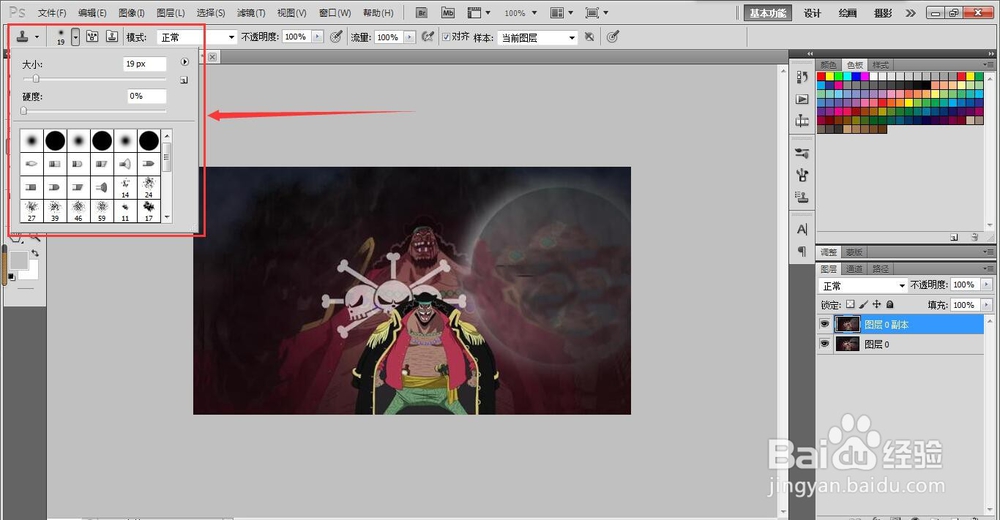The width and height of the screenshot is (1000, 520).
Task: Choose the brush preset labeled 17
Action: click(149, 211)
